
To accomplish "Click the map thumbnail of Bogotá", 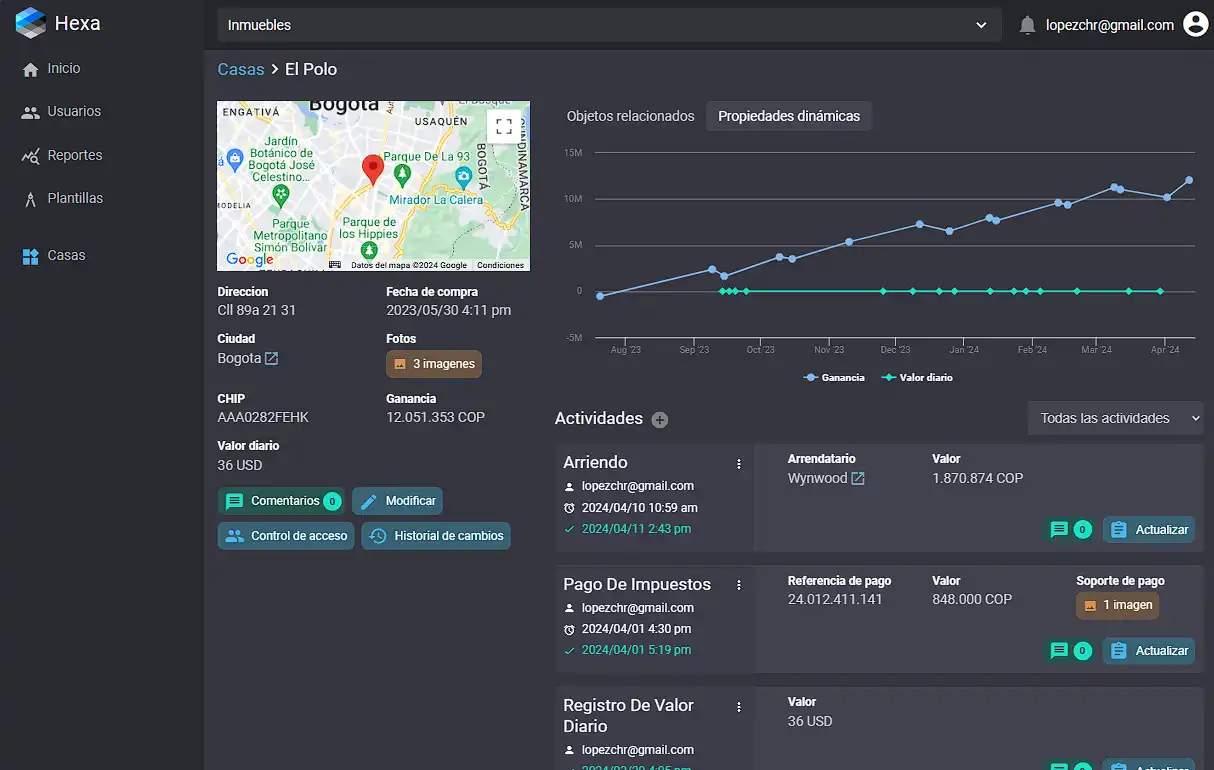I will tap(373, 186).
